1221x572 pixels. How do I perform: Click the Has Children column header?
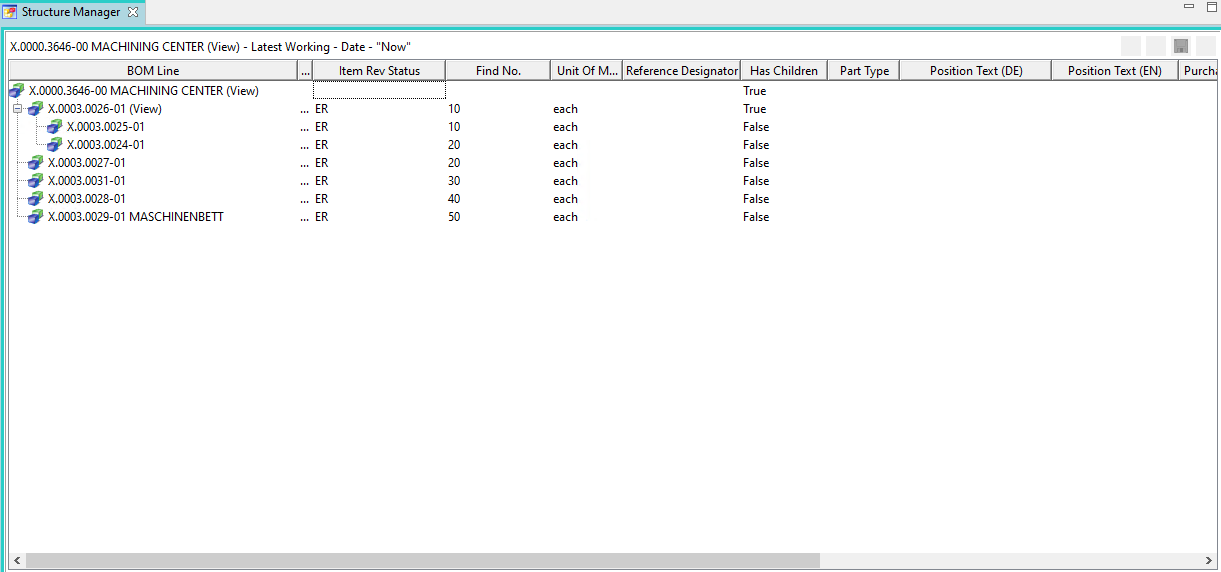tap(783, 71)
